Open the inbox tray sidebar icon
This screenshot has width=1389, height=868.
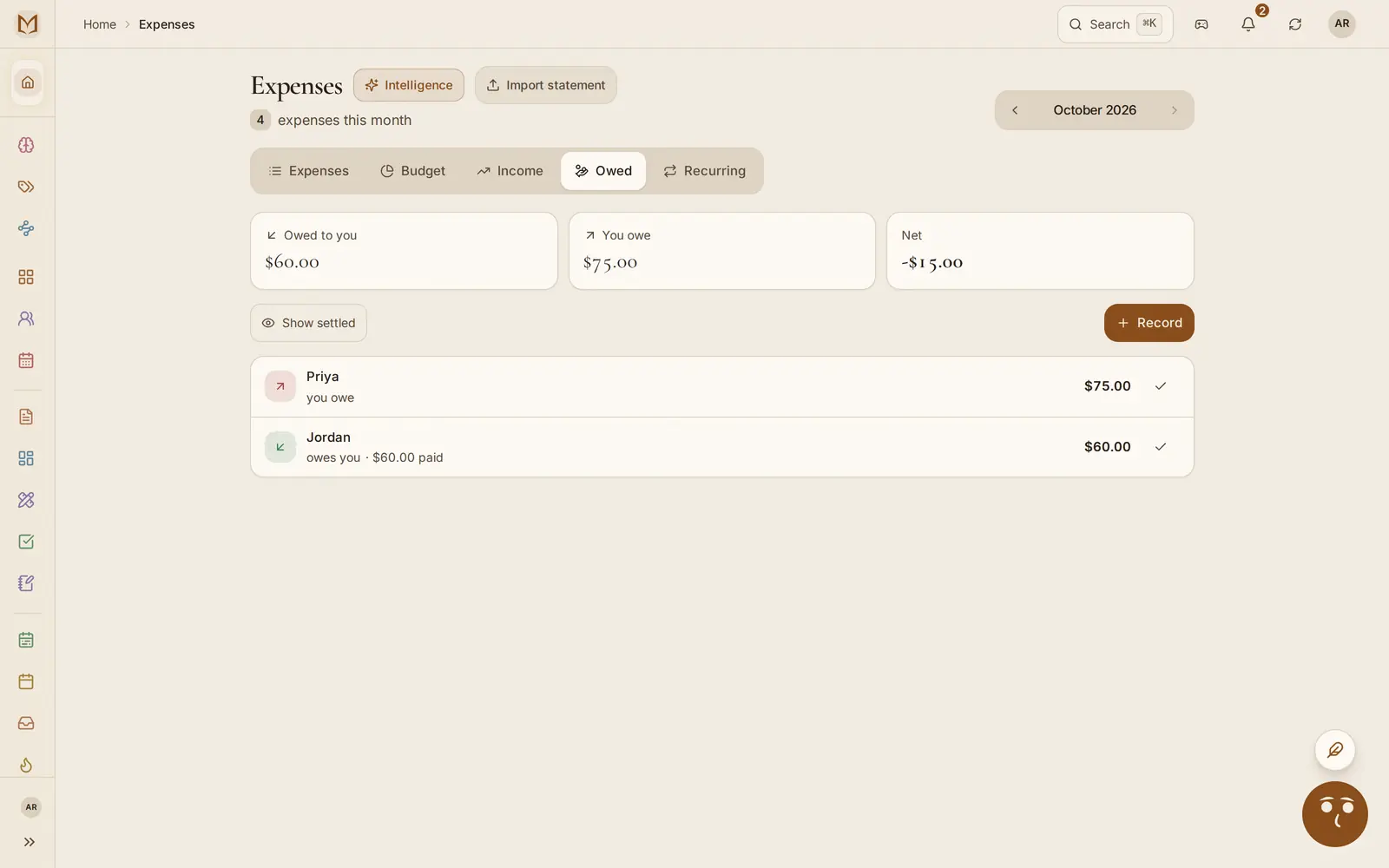(26, 723)
